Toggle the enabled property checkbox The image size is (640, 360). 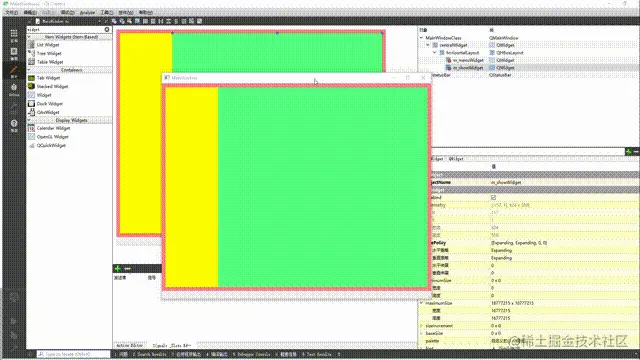[493, 198]
